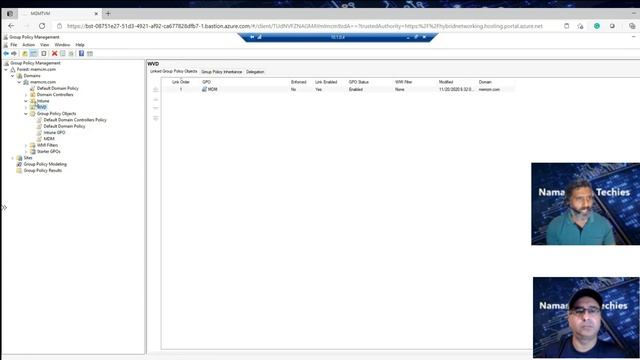640x360 pixels.
Task: Expand the Sites tree node
Action: pyautogui.click(x=13, y=158)
